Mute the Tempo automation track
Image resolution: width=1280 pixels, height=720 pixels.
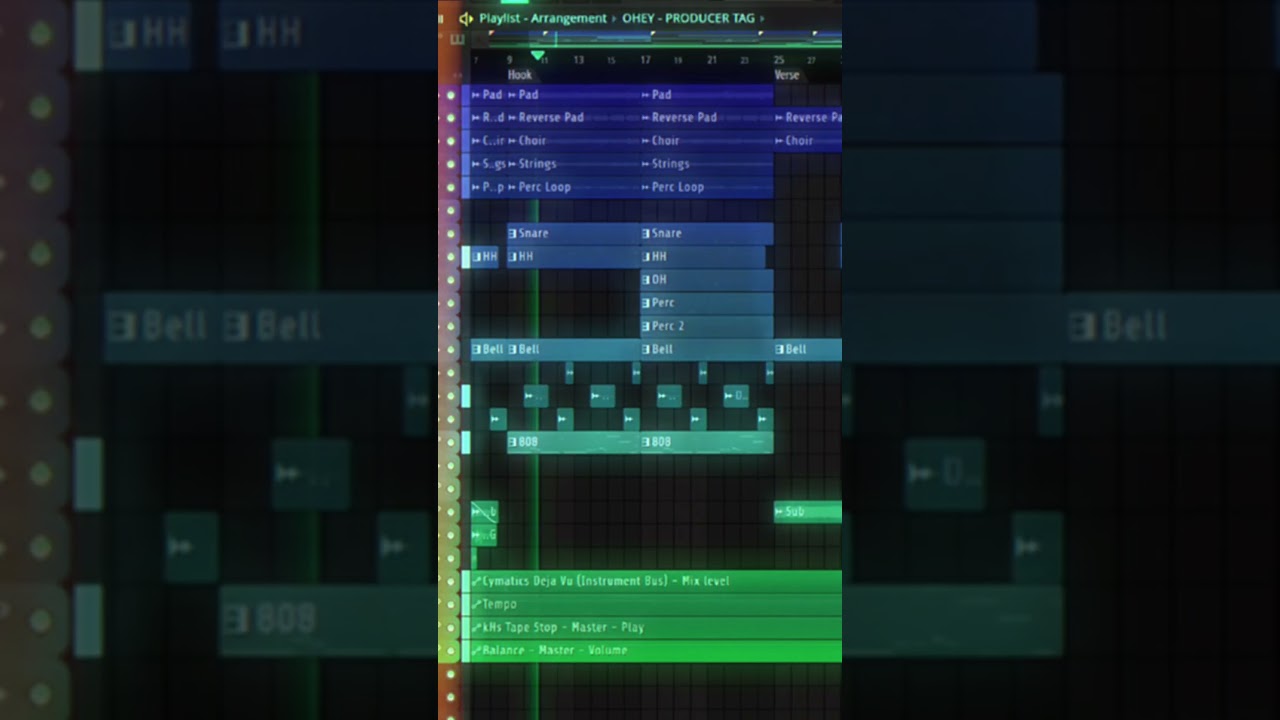click(x=451, y=604)
